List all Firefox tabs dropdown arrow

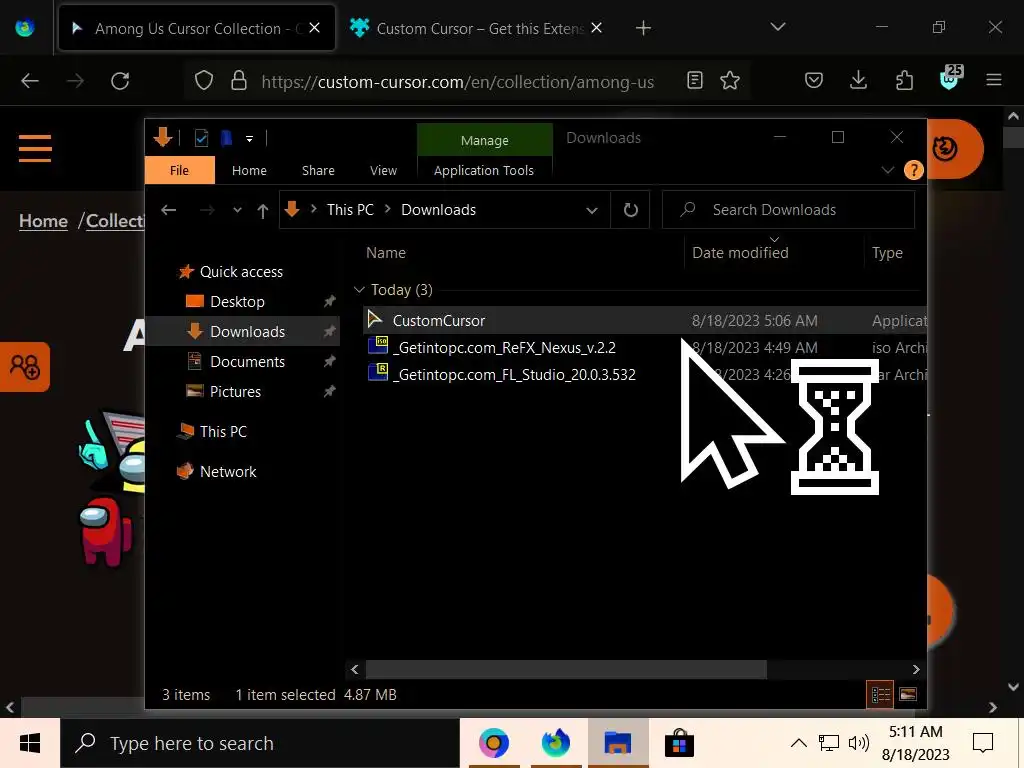coord(777,27)
